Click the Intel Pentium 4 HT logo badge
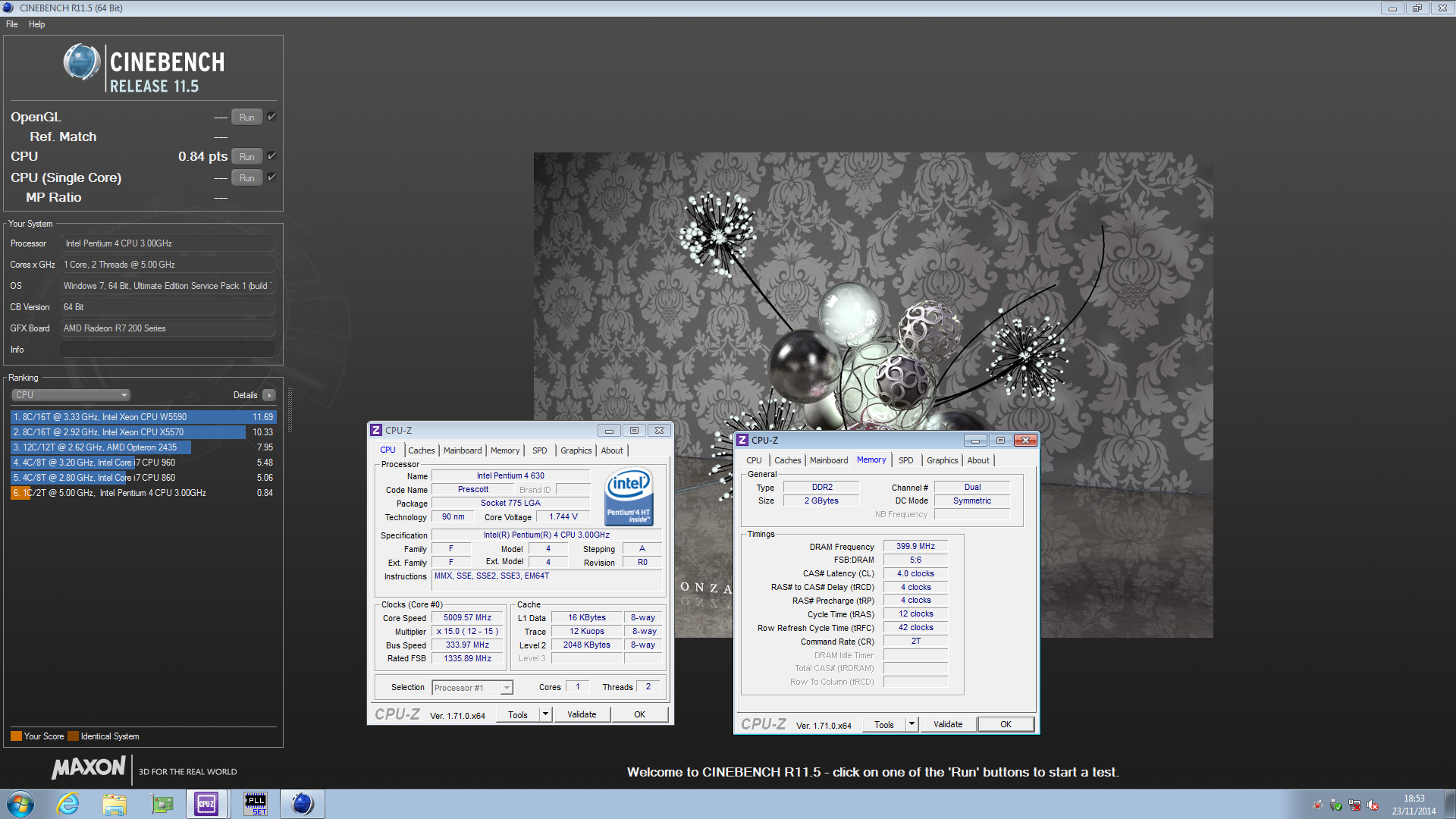Screen dimensions: 1456x819 (629, 497)
